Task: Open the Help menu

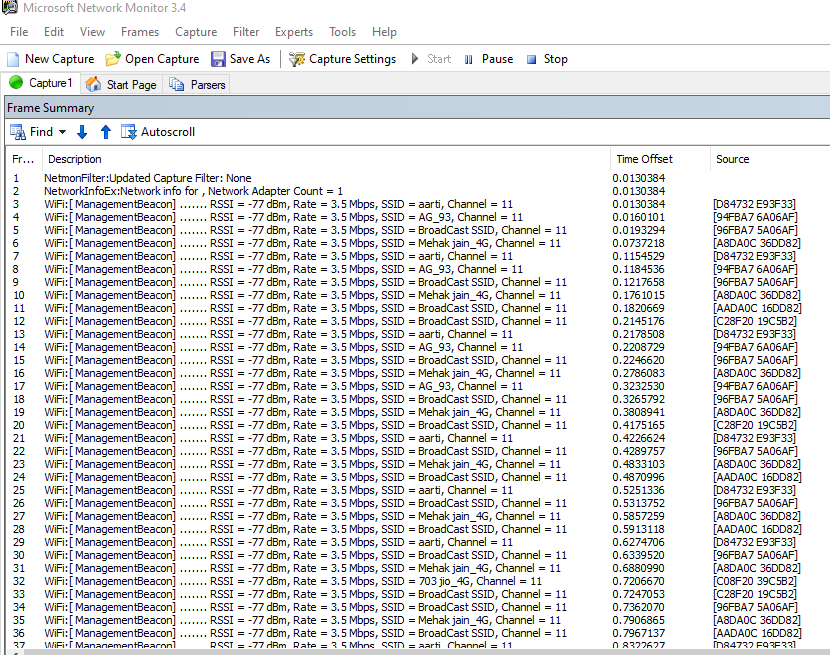Action: [384, 32]
